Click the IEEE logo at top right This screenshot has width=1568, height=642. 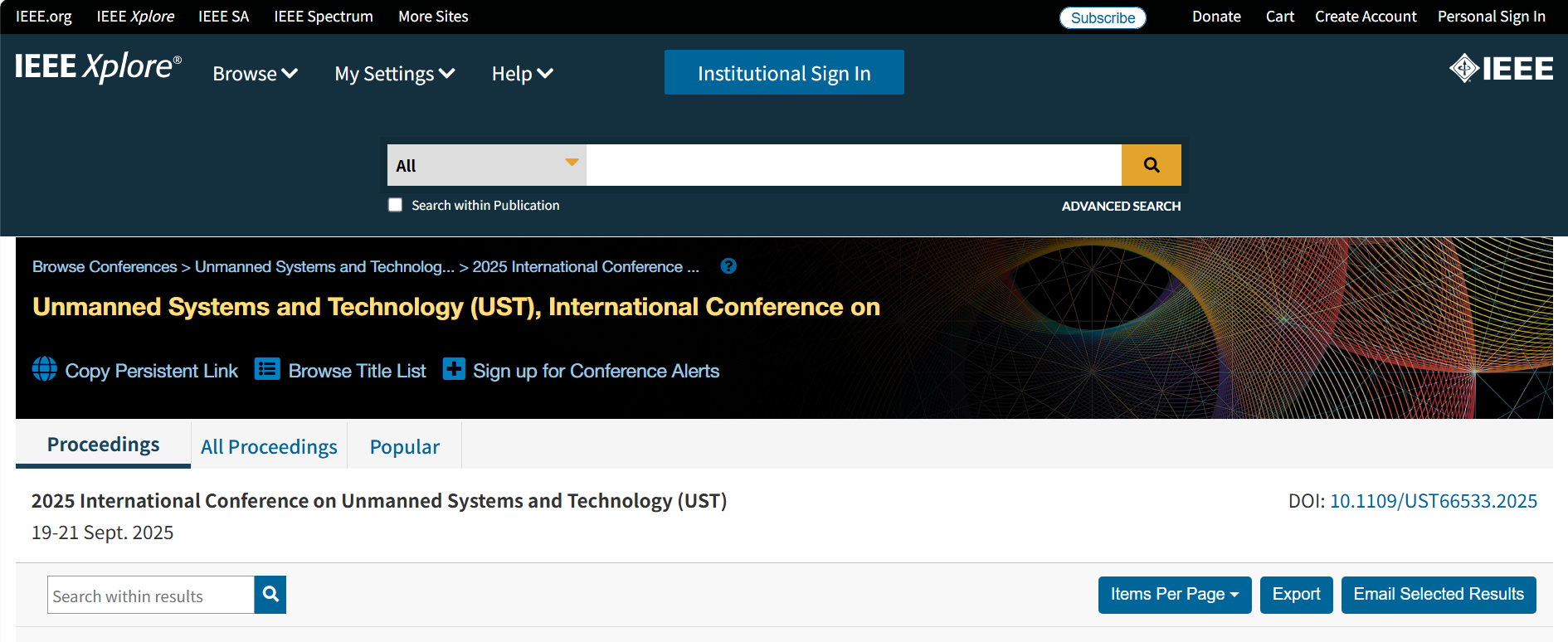pyautogui.click(x=1501, y=68)
